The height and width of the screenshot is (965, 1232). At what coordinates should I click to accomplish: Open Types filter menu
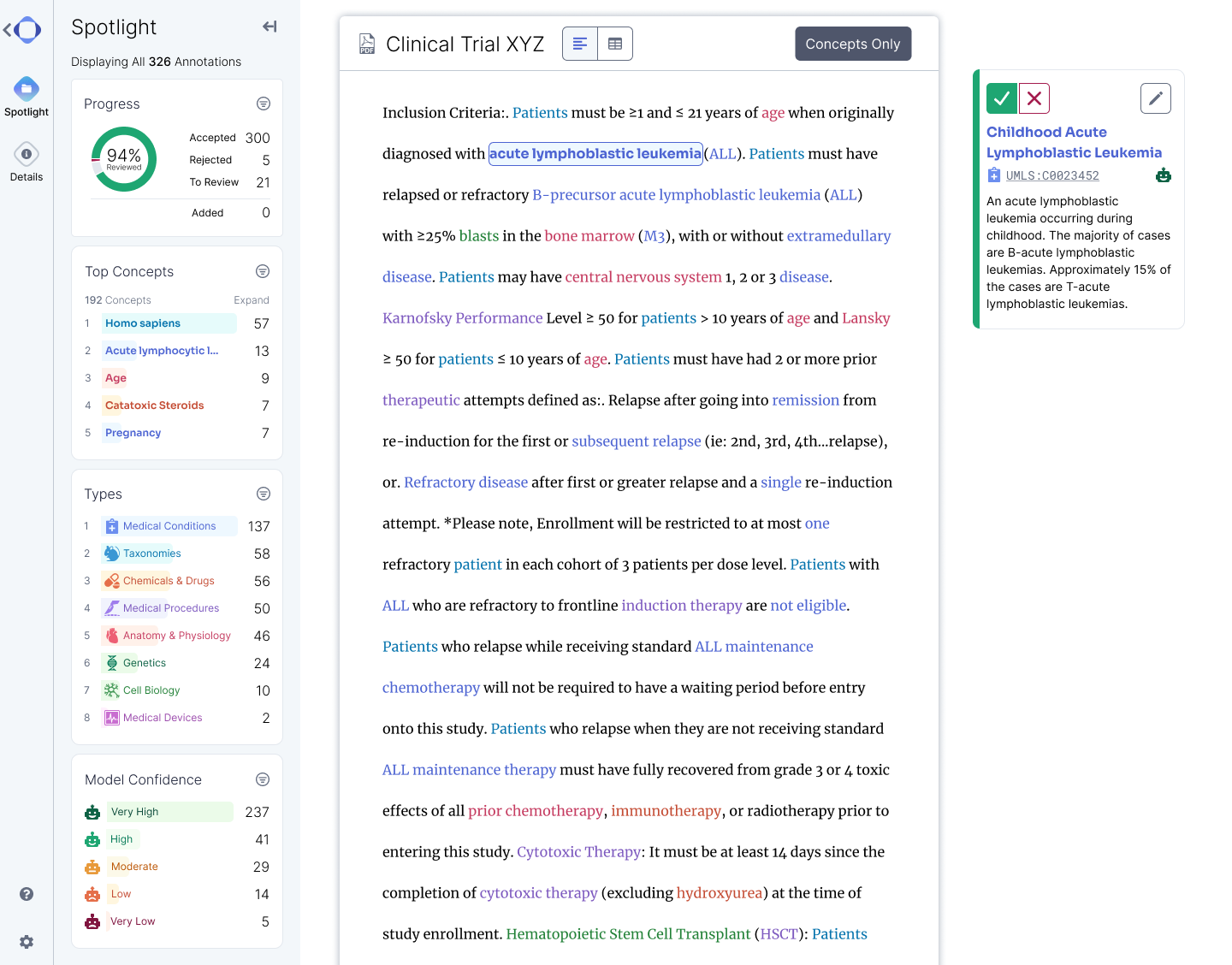[264, 494]
